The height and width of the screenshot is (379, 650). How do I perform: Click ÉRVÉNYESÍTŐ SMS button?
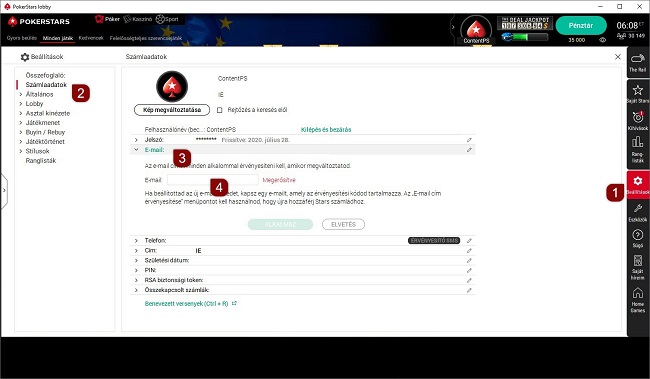(x=434, y=241)
